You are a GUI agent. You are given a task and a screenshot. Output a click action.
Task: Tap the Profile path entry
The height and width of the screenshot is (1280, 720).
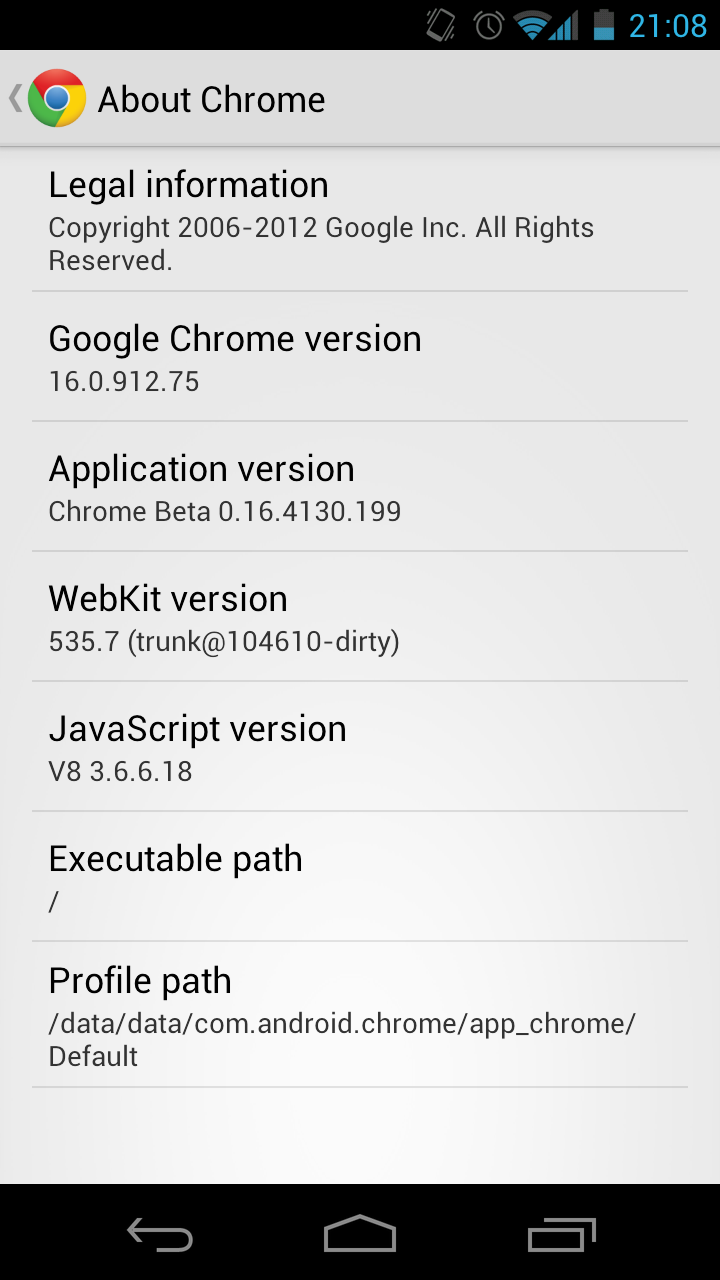(360, 1015)
